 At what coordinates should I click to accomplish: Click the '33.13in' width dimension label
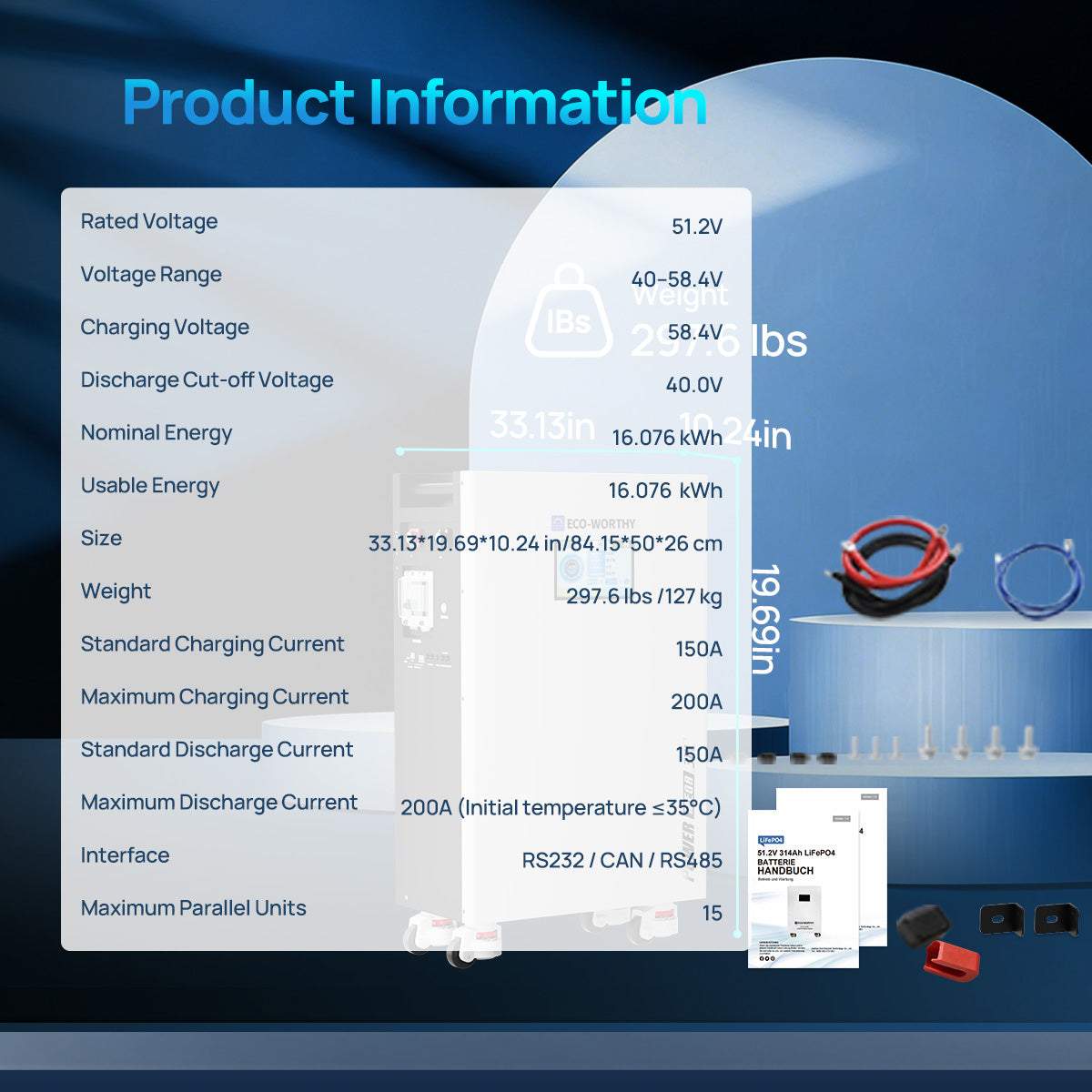click(542, 425)
